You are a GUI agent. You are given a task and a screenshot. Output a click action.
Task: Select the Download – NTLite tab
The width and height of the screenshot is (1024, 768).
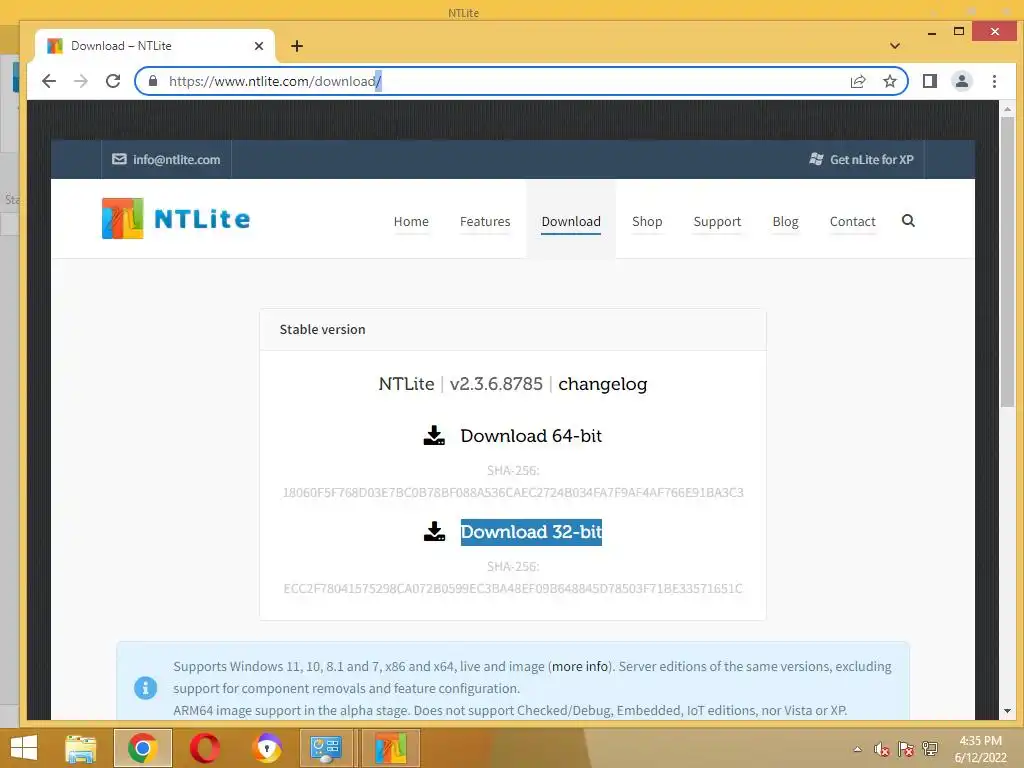[155, 46]
